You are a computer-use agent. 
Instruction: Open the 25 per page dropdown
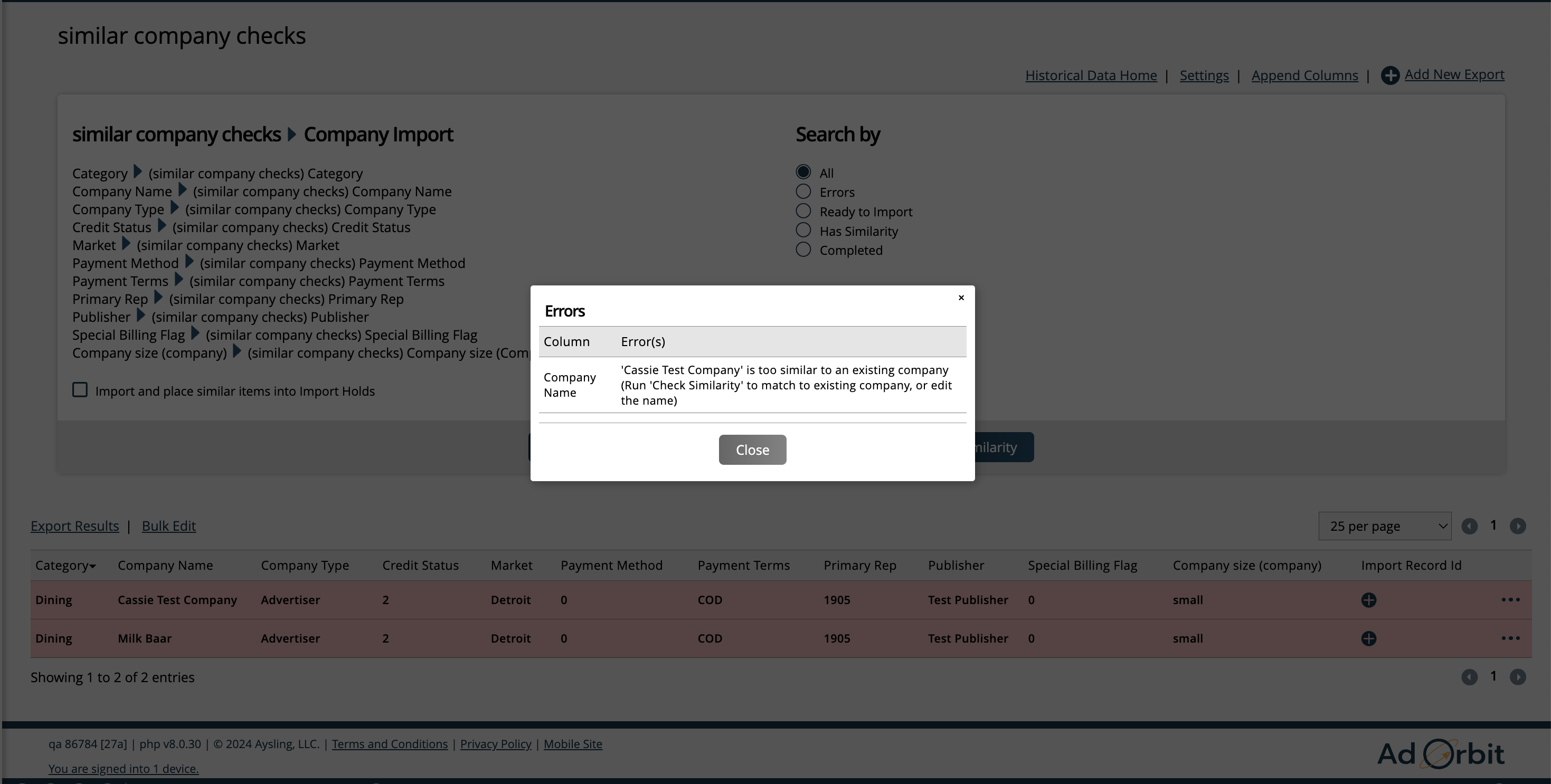pyautogui.click(x=1384, y=527)
